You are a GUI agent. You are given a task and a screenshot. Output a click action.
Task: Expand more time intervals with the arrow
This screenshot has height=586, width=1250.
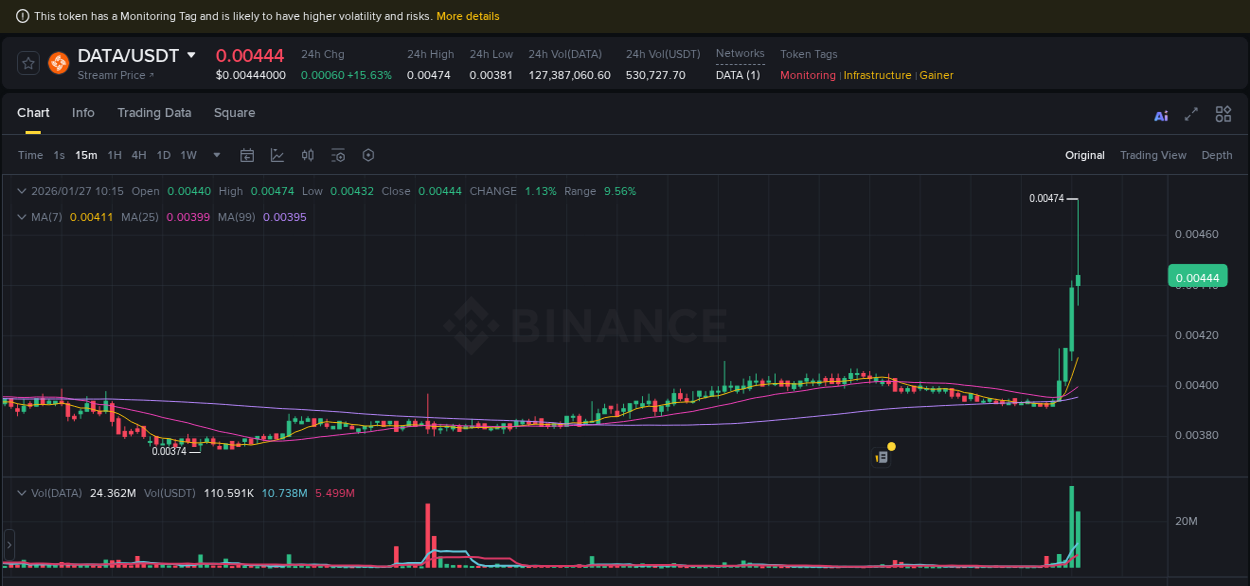click(x=216, y=155)
